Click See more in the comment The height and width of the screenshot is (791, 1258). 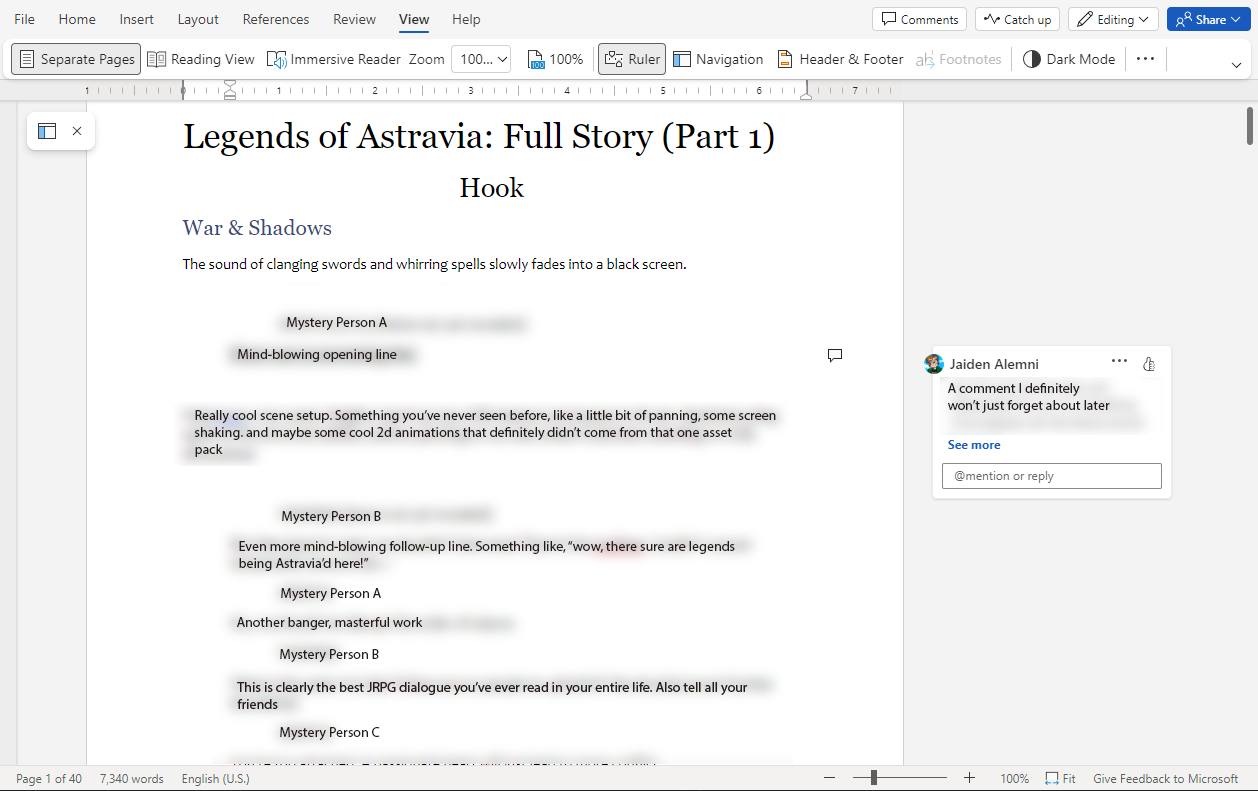974,445
